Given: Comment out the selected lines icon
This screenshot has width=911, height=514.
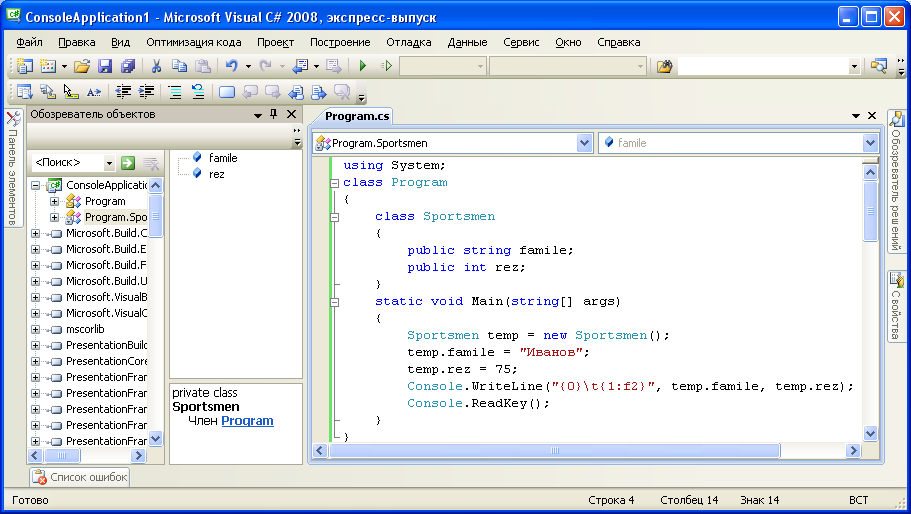Looking at the screenshot, I should [x=174, y=92].
